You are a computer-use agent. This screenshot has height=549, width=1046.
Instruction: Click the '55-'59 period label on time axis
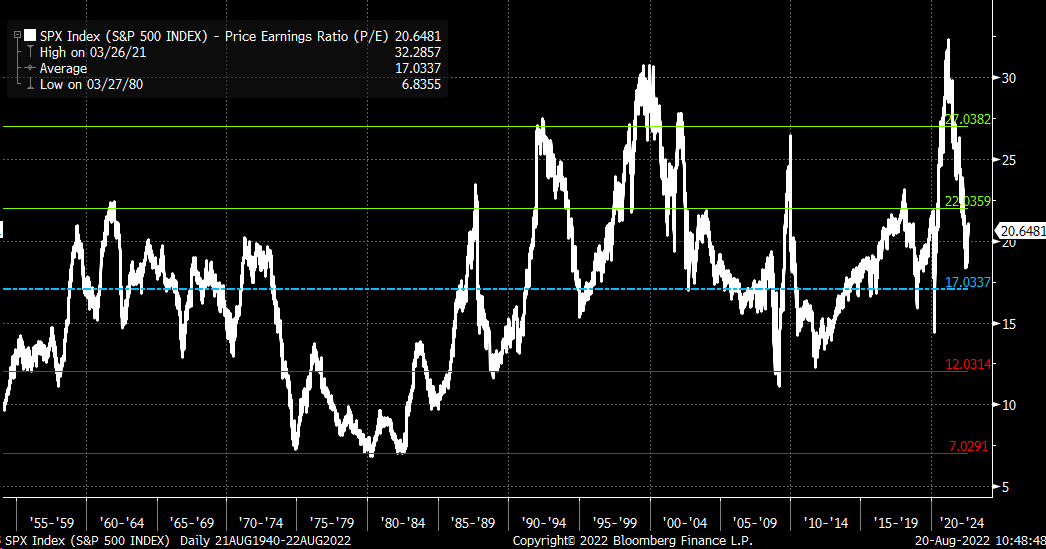[52, 523]
